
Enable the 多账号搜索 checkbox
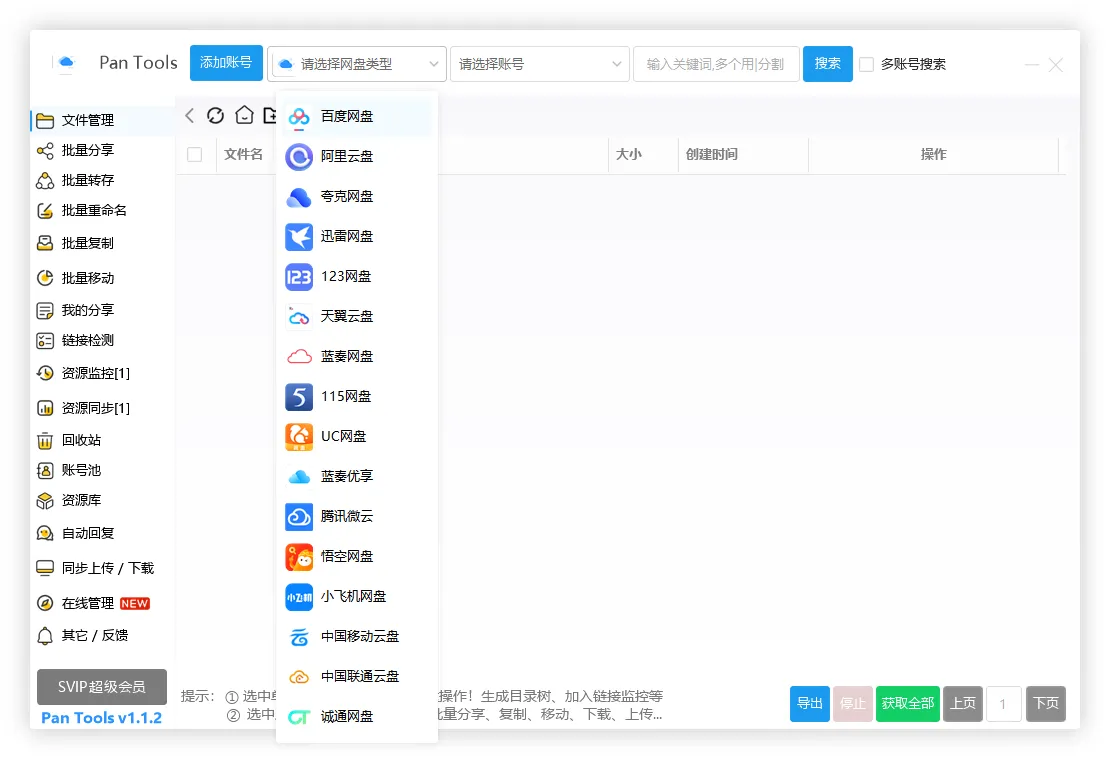[x=866, y=64]
